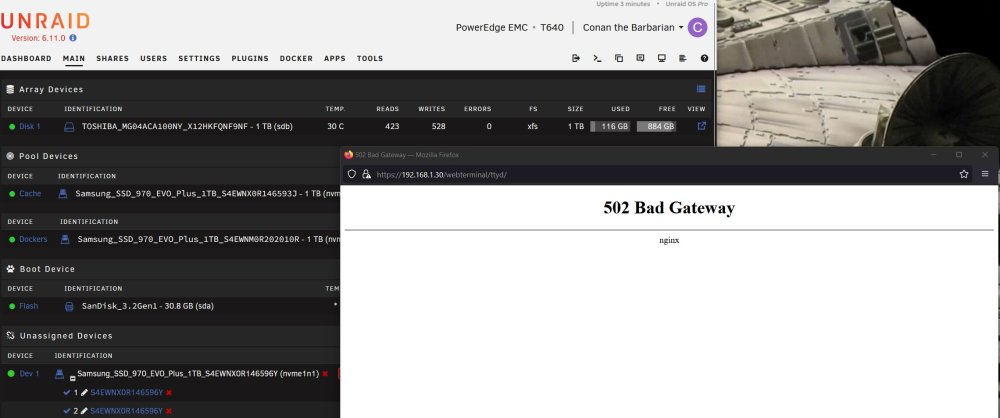Open the Dev 1 device link

coord(29,374)
